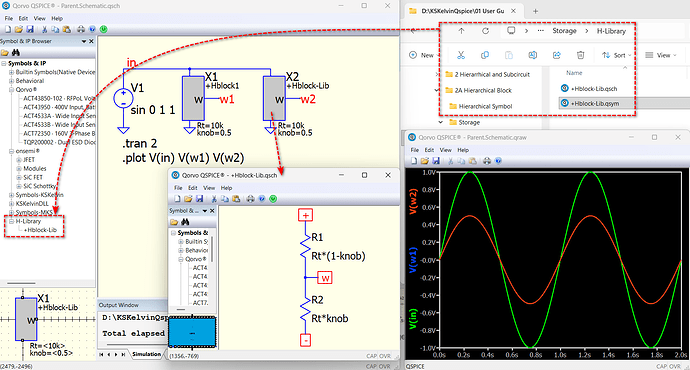The width and height of the screenshot is (690, 370).
Task: Click folder icon in main Symbol & IP Browser
Action: [5, 53]
